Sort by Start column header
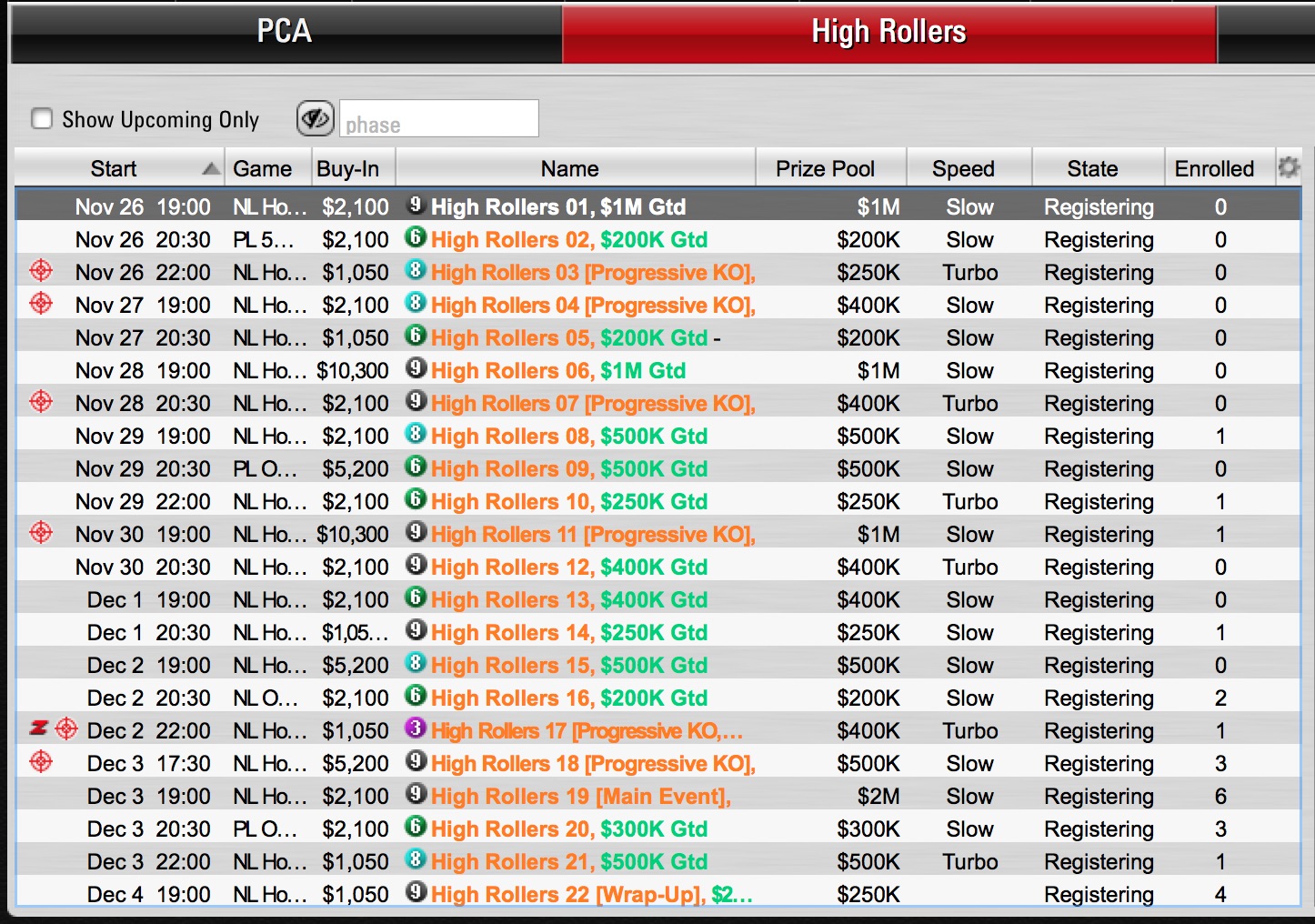Viewport: 1315px width, 924px height. point(119,168)
